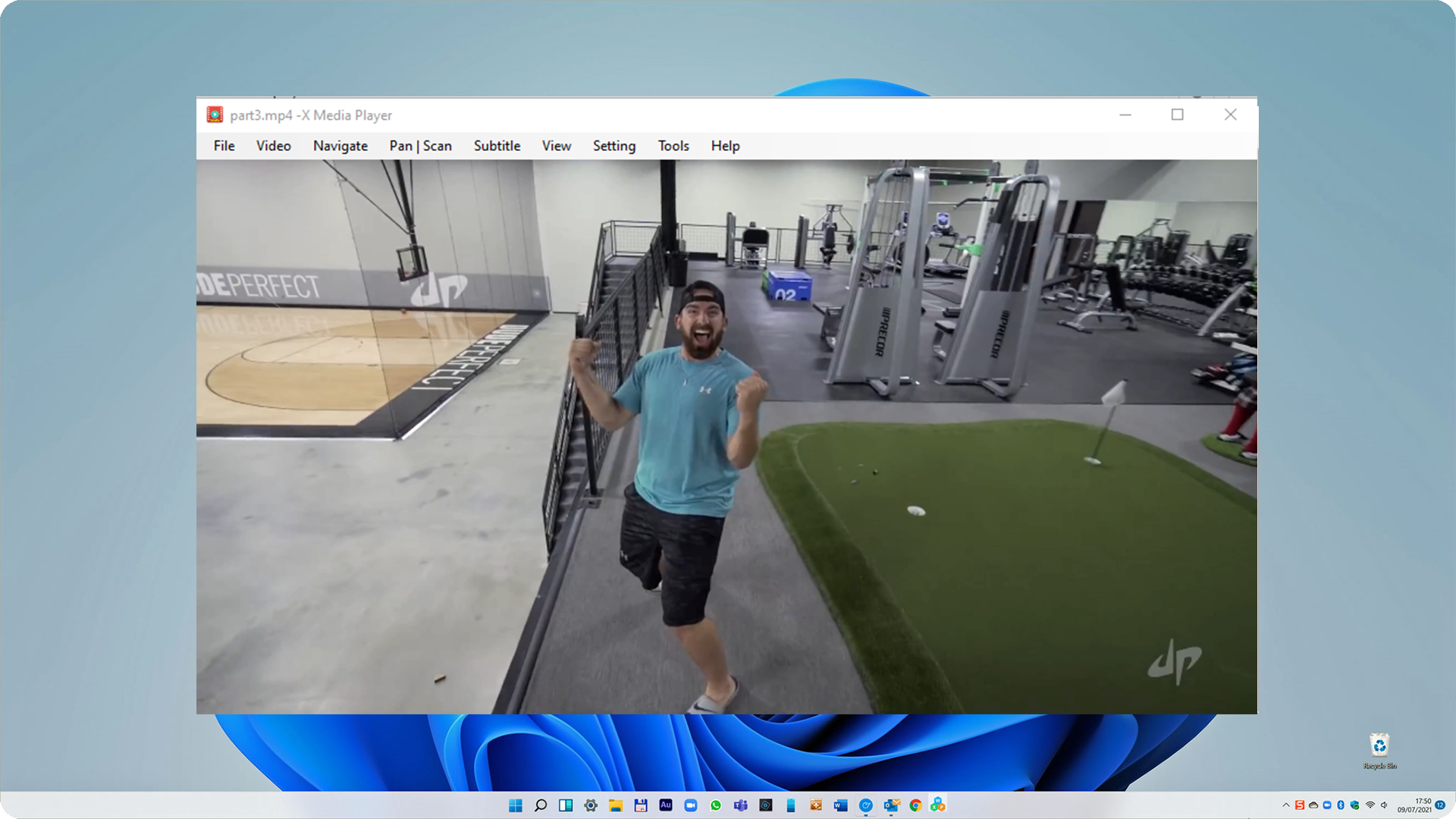Open the Subtitle menu
1456x819 pixels.
coord(497,146)
